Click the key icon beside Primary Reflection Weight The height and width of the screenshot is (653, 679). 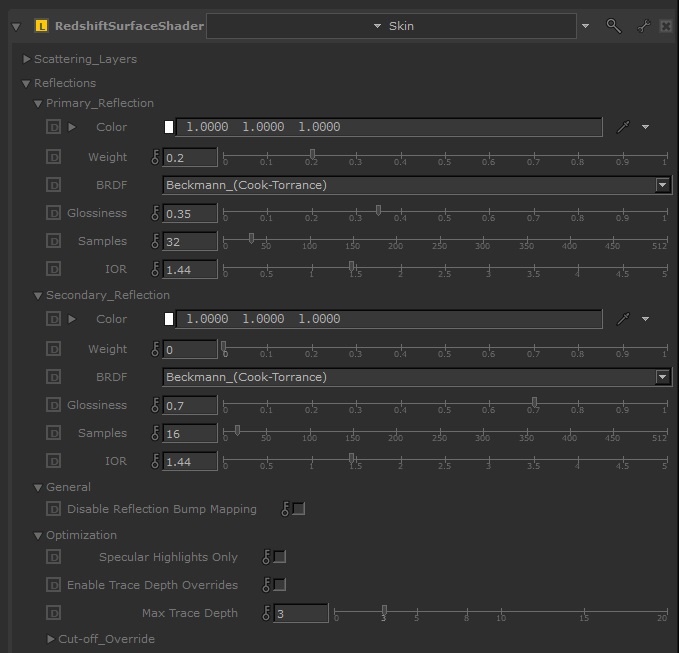(x=155, y=157)
